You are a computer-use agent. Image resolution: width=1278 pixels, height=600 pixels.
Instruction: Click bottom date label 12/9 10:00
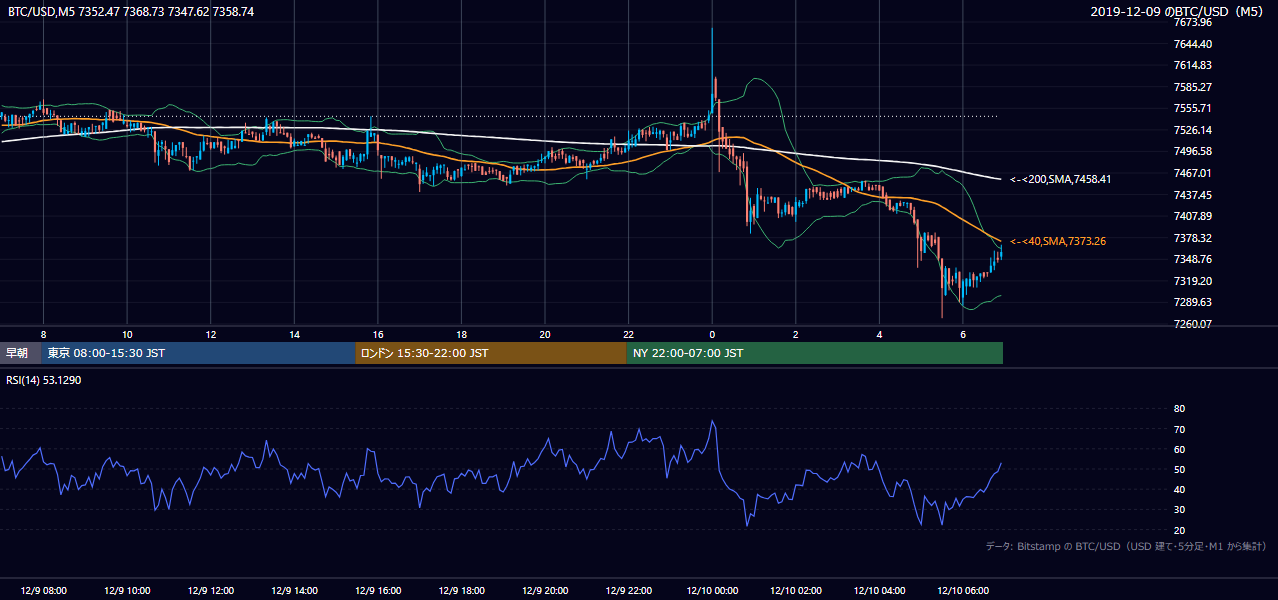tap(127, 591)
